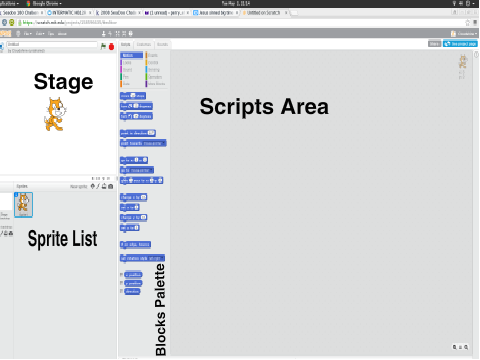The width and height of the screenshot is (480, 360).
Task: Select the Sprite1 cat thumbnail
Action: [23, 205]
